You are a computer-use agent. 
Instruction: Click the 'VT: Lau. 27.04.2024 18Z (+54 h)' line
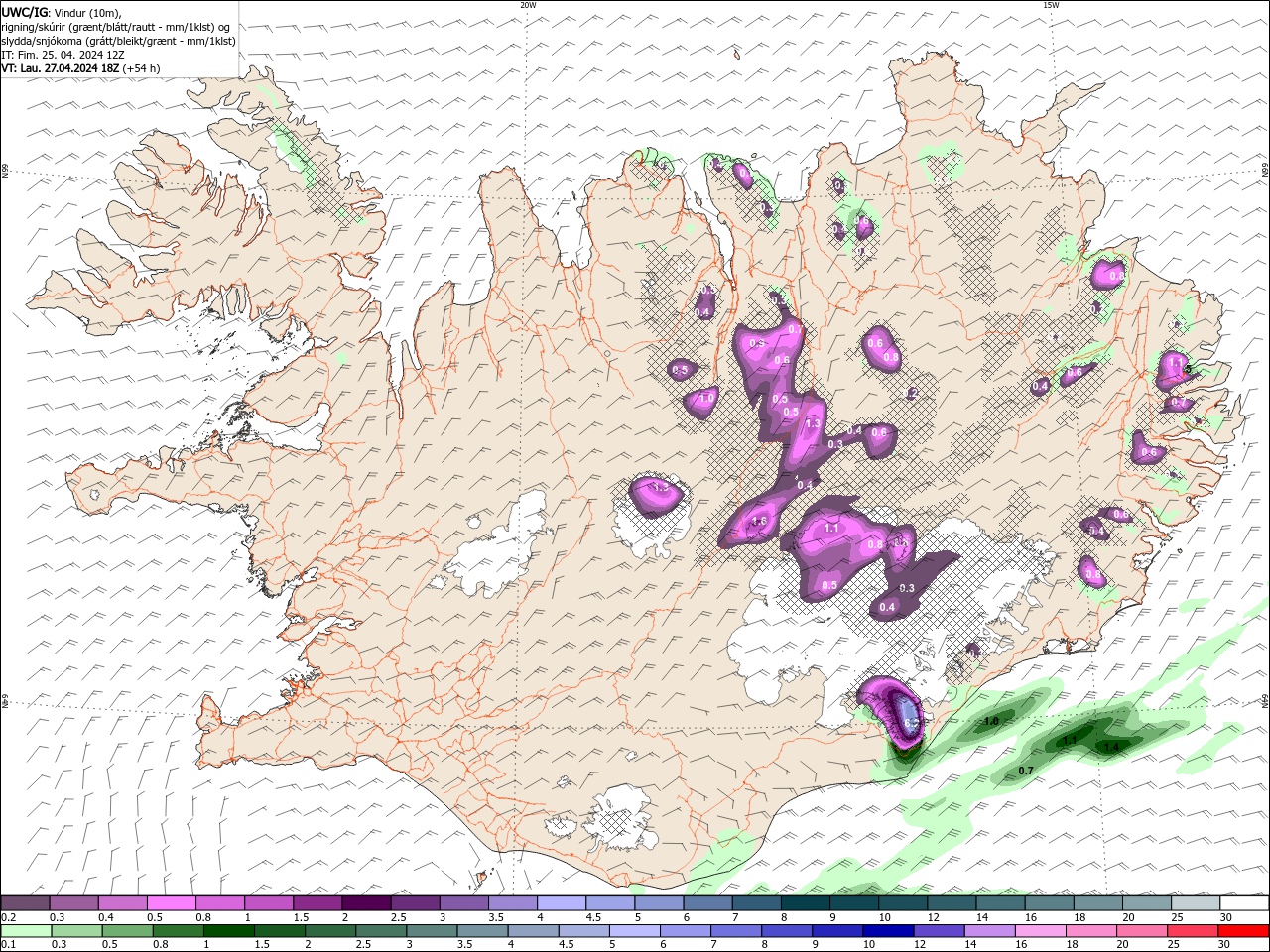[81, 68]
